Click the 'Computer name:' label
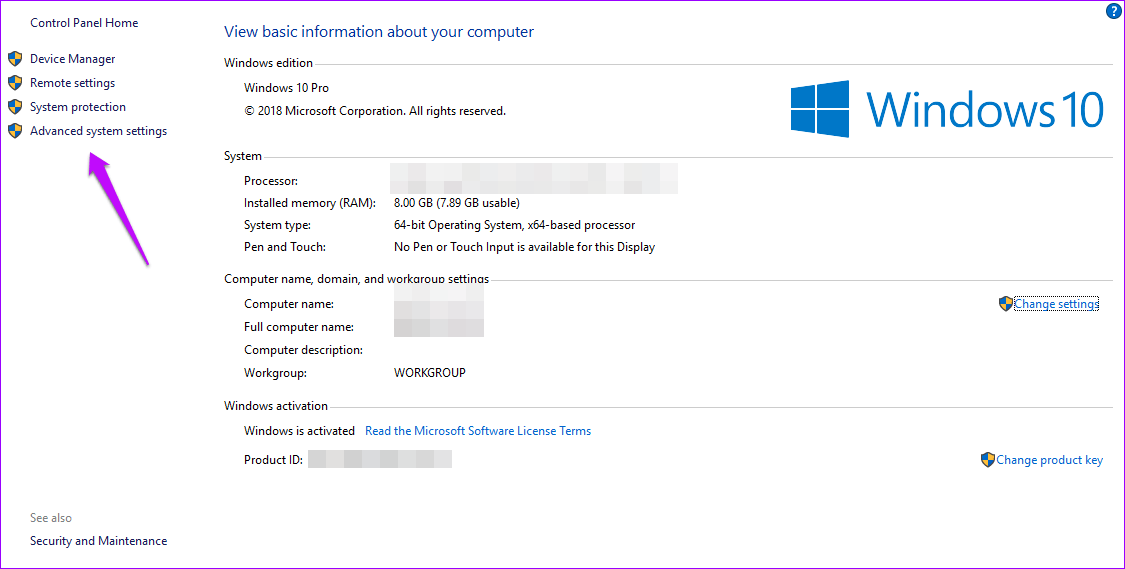Viewport: 1125px width, 569px height. (288, 304)
